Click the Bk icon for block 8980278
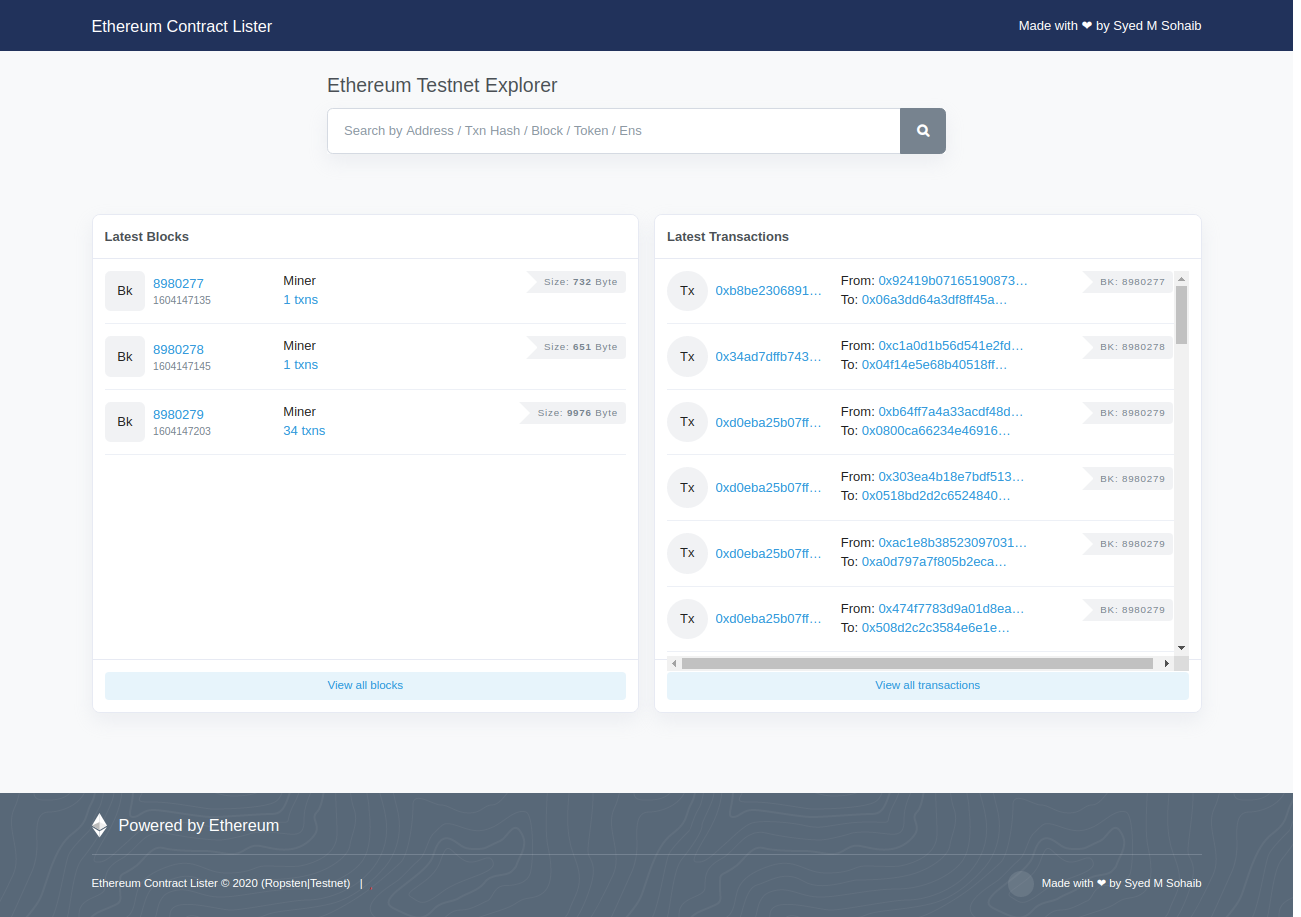1301x917 pixels. point(125,356)
